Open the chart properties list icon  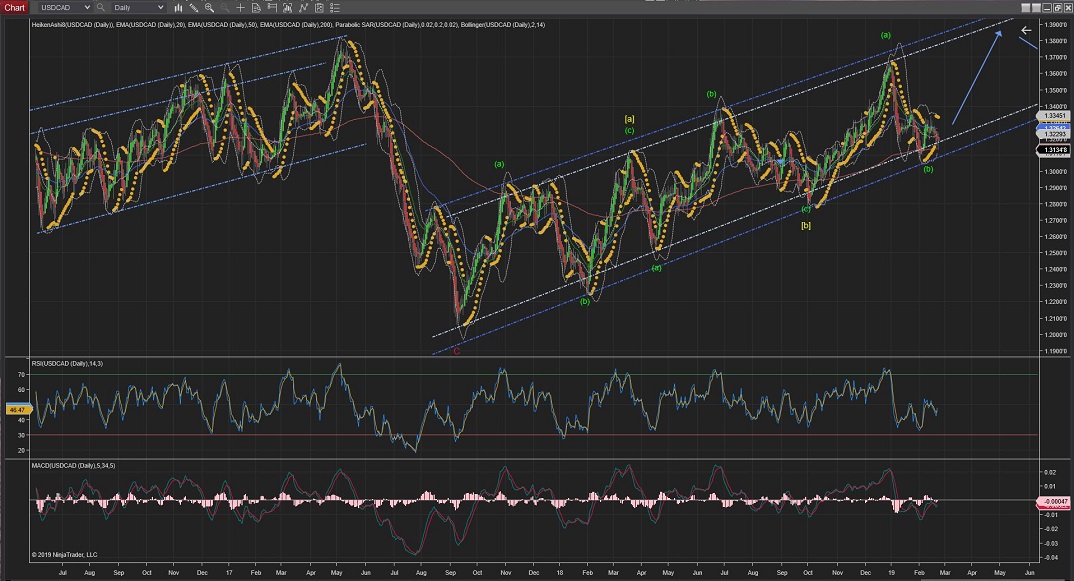(334, 8)
